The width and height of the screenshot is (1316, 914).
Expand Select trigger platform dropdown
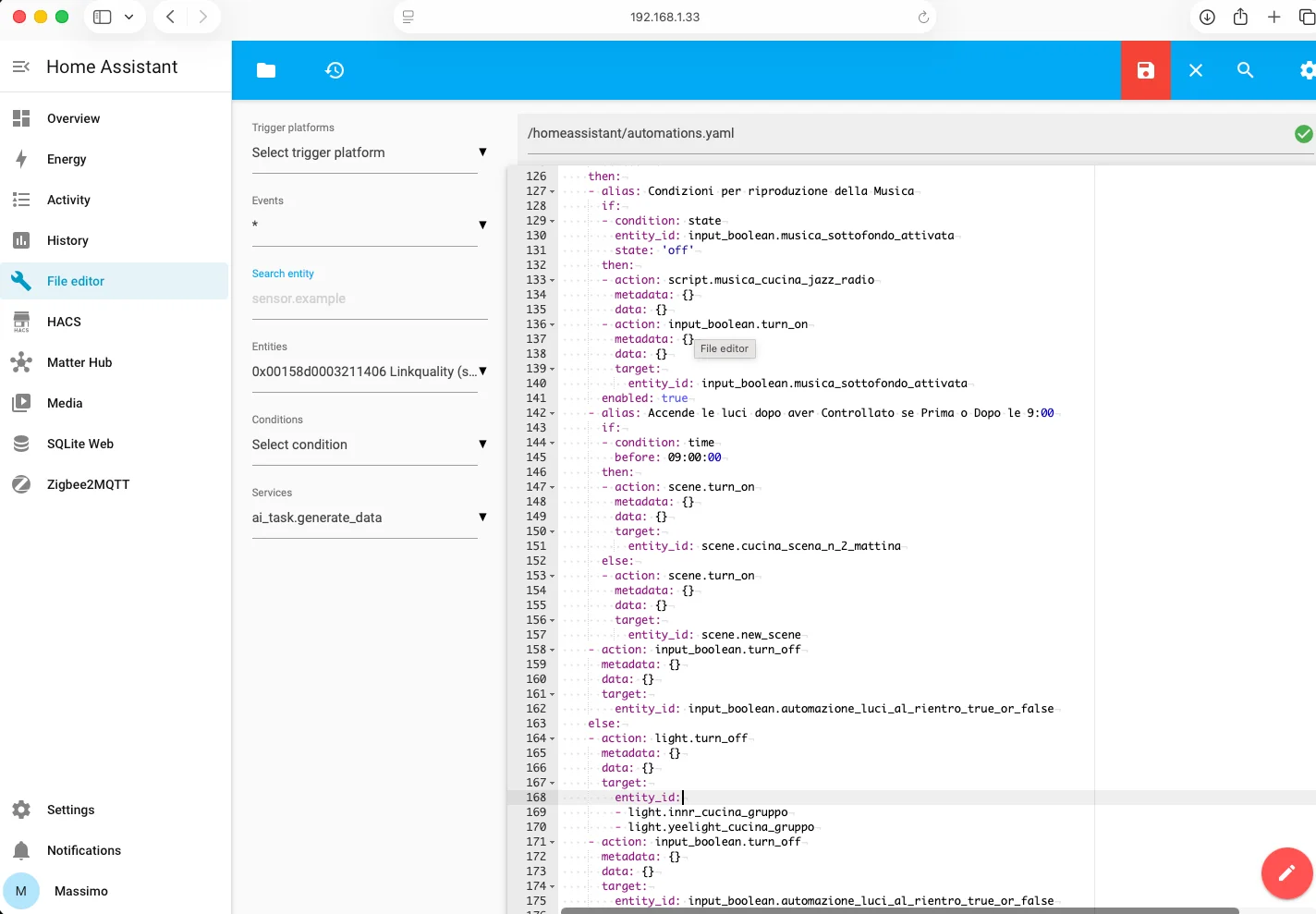(x=370, y=153)
